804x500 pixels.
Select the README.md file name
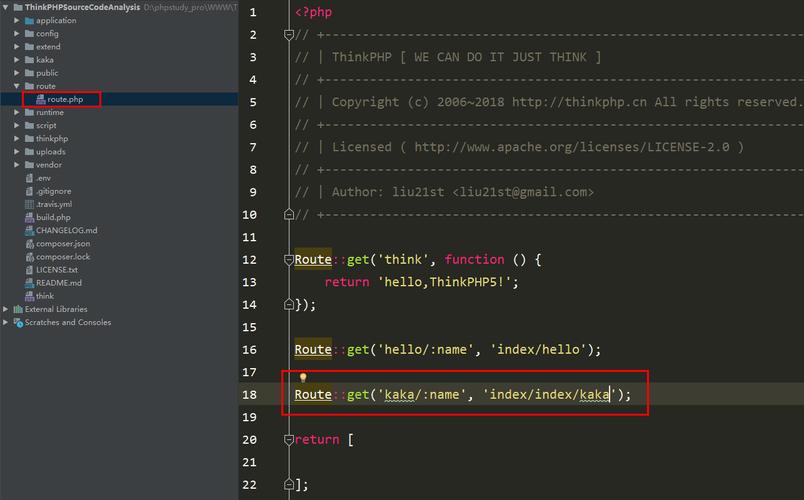59,283
